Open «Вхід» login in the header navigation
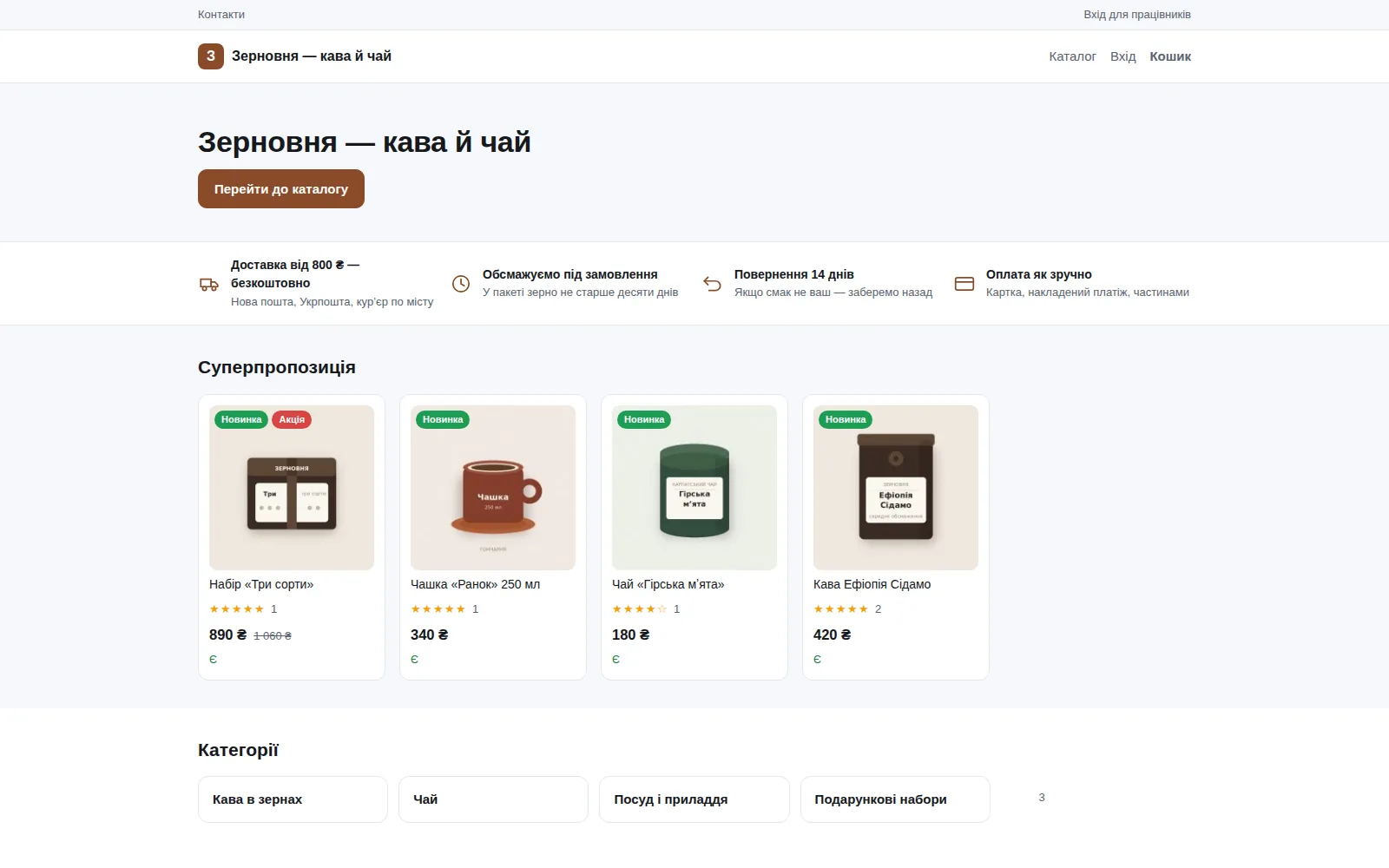 click(1122, 56)
